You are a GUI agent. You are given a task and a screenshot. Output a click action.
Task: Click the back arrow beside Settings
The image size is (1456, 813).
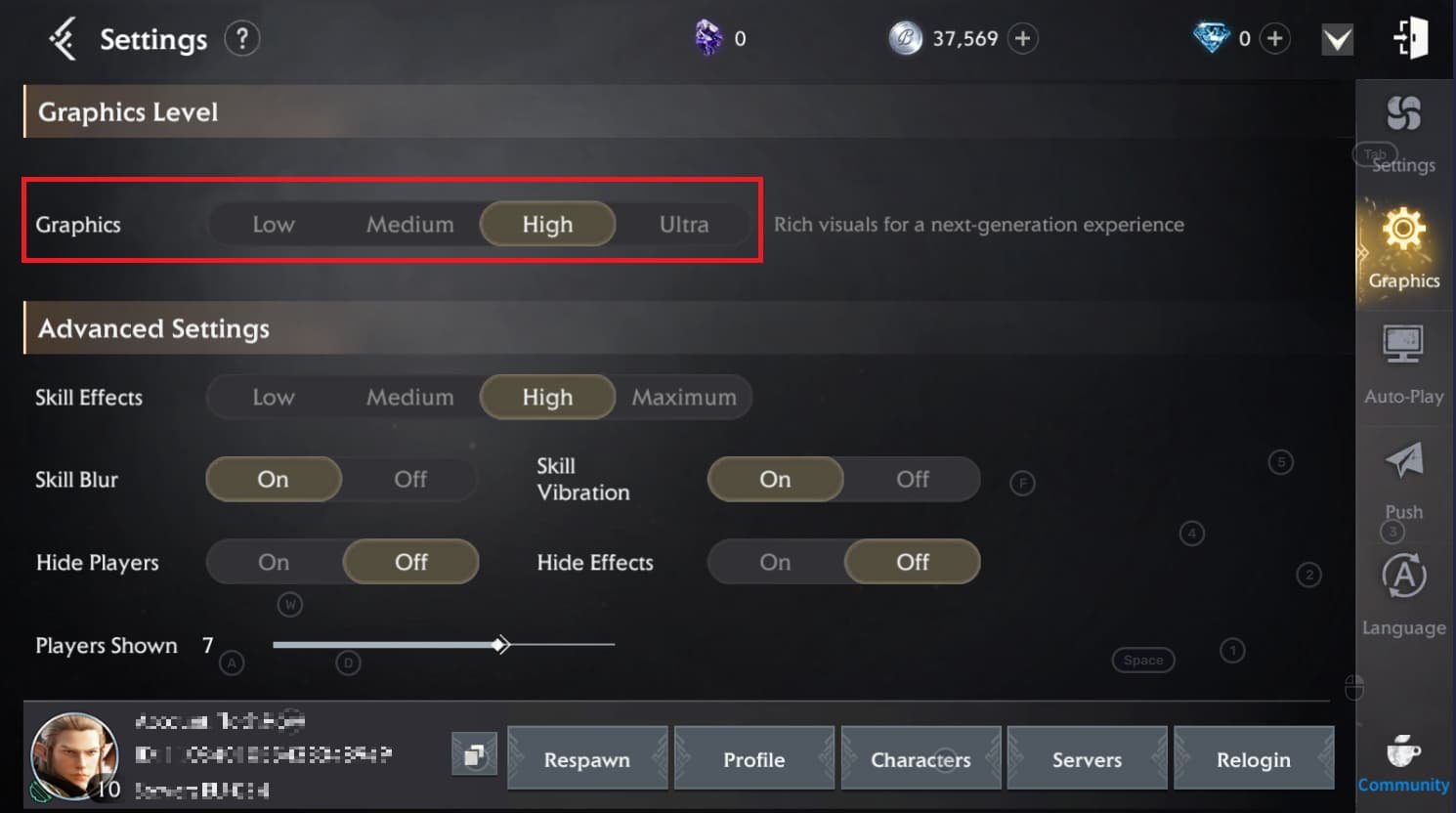point(63,40)
